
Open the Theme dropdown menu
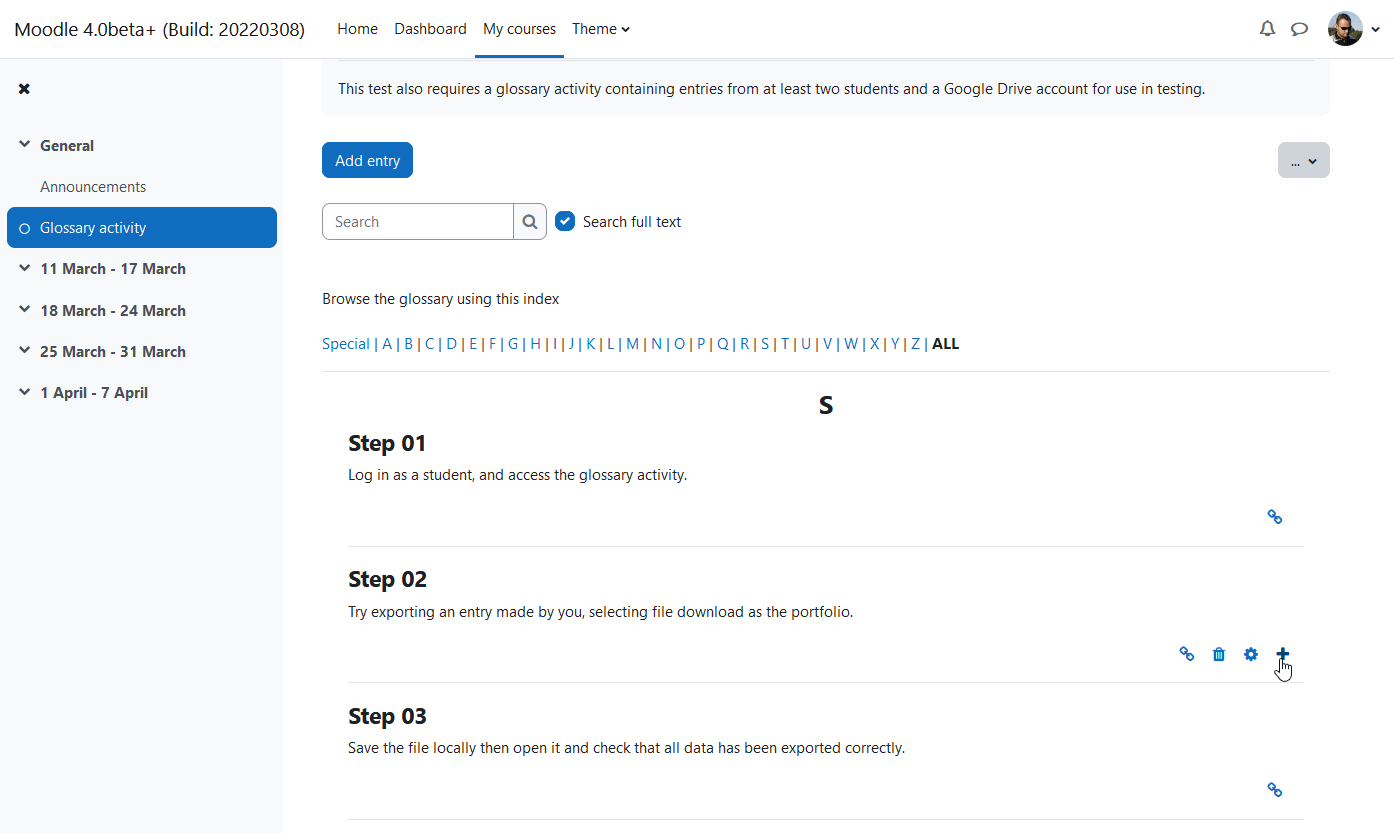601,29
